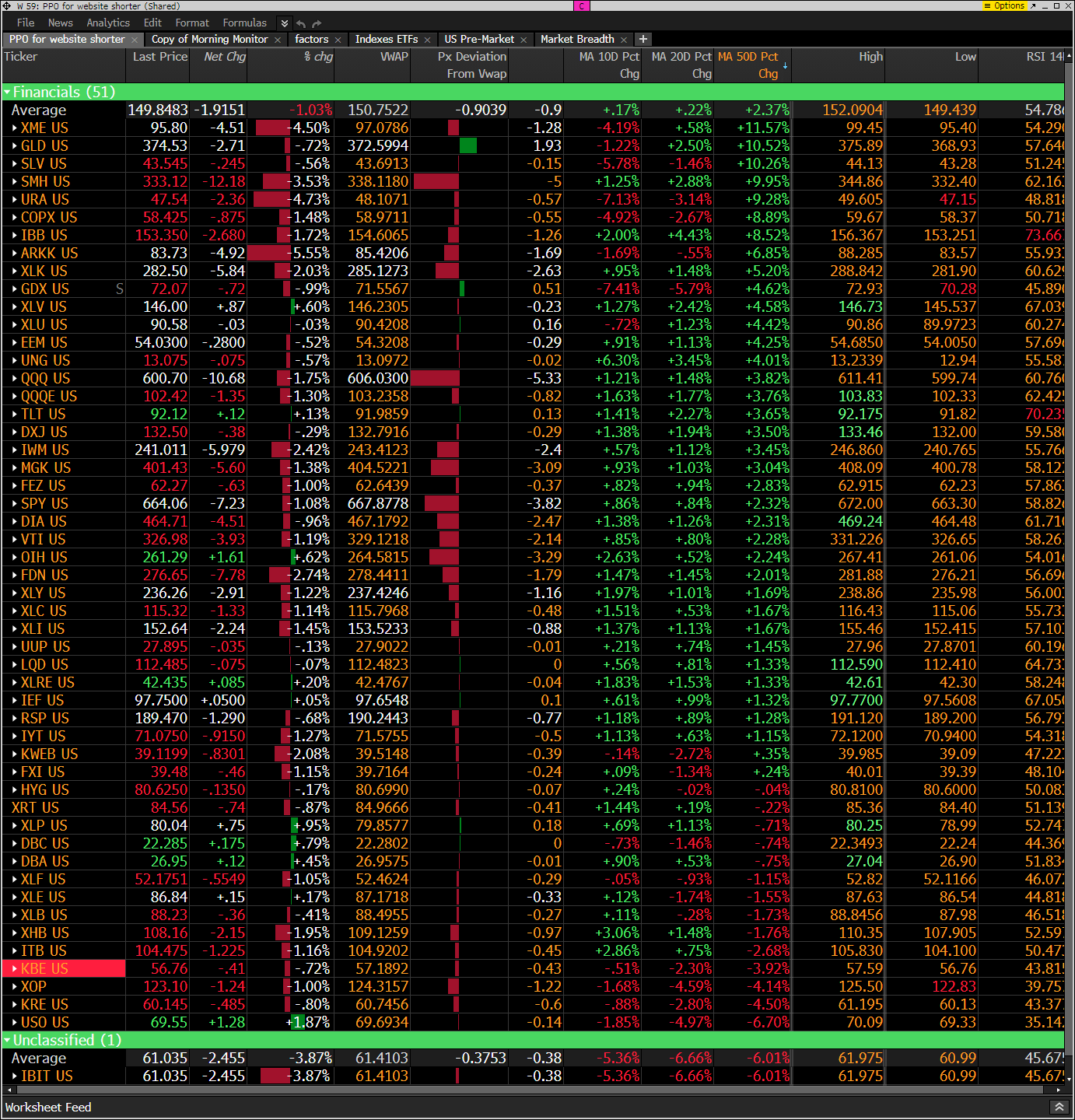Screen dimensions: 1075x1120
Task: Click the undo arrow in the toolbar
Action: click(x=301, y=23)
